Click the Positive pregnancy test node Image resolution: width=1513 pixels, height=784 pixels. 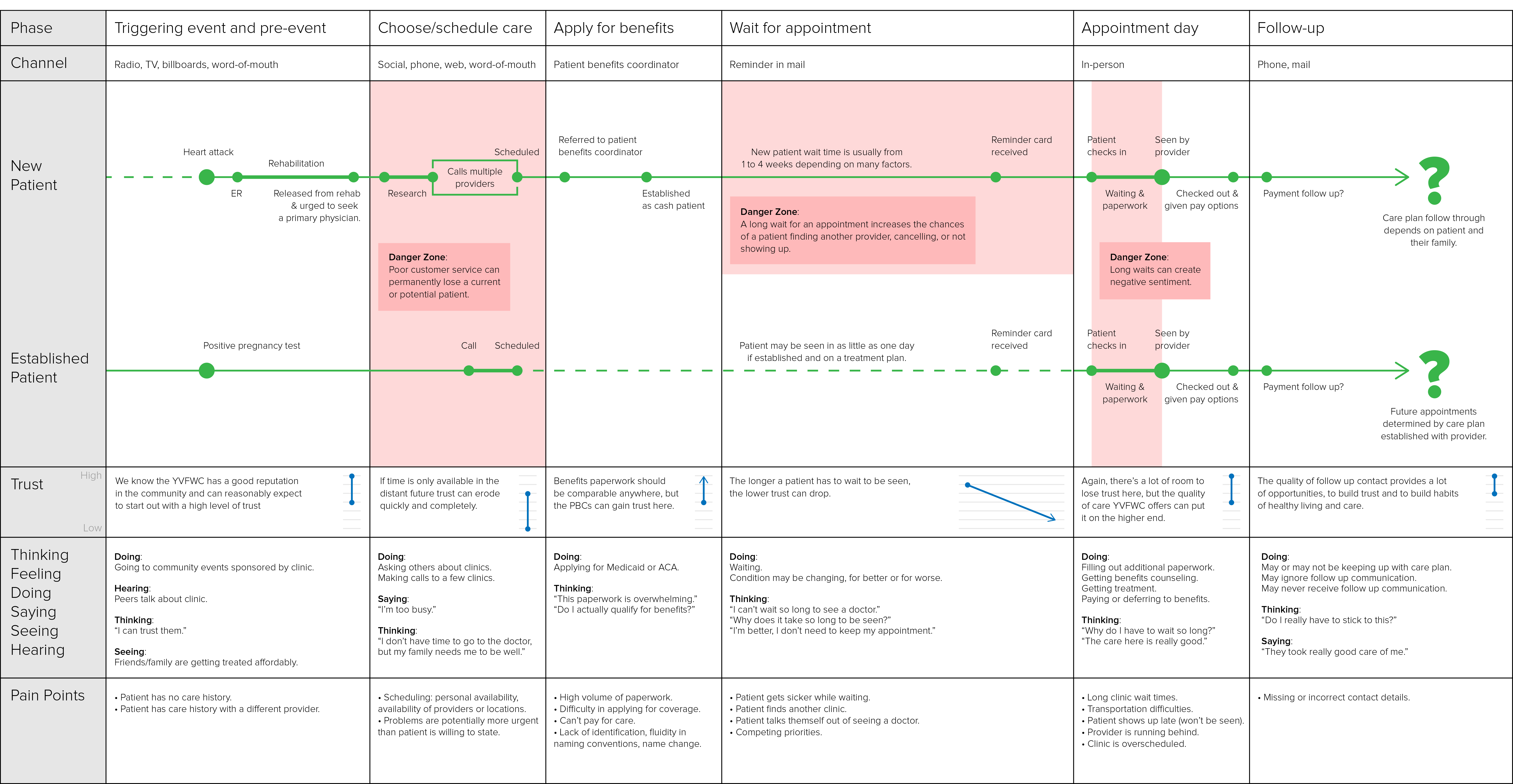(207, 370)
